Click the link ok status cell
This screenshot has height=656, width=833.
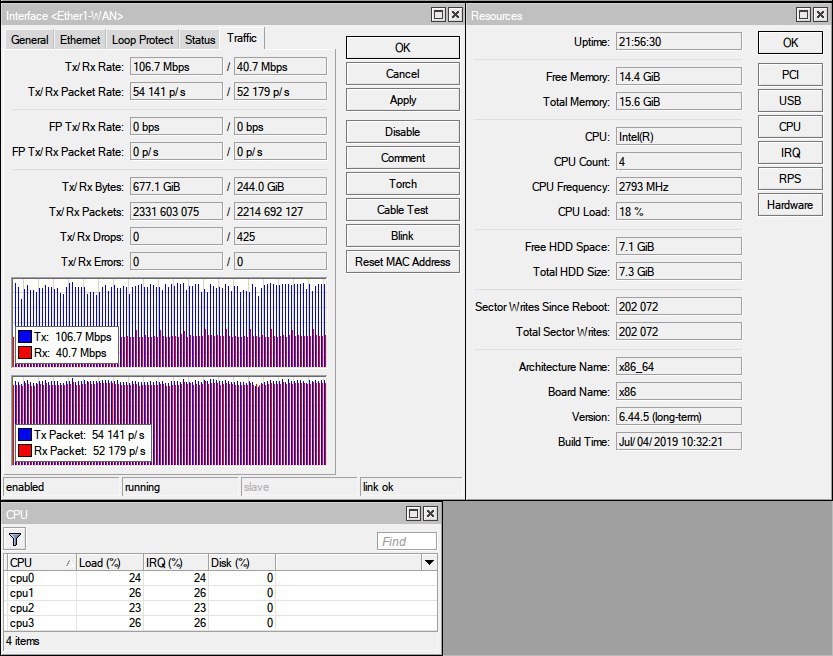click(411, 487)
